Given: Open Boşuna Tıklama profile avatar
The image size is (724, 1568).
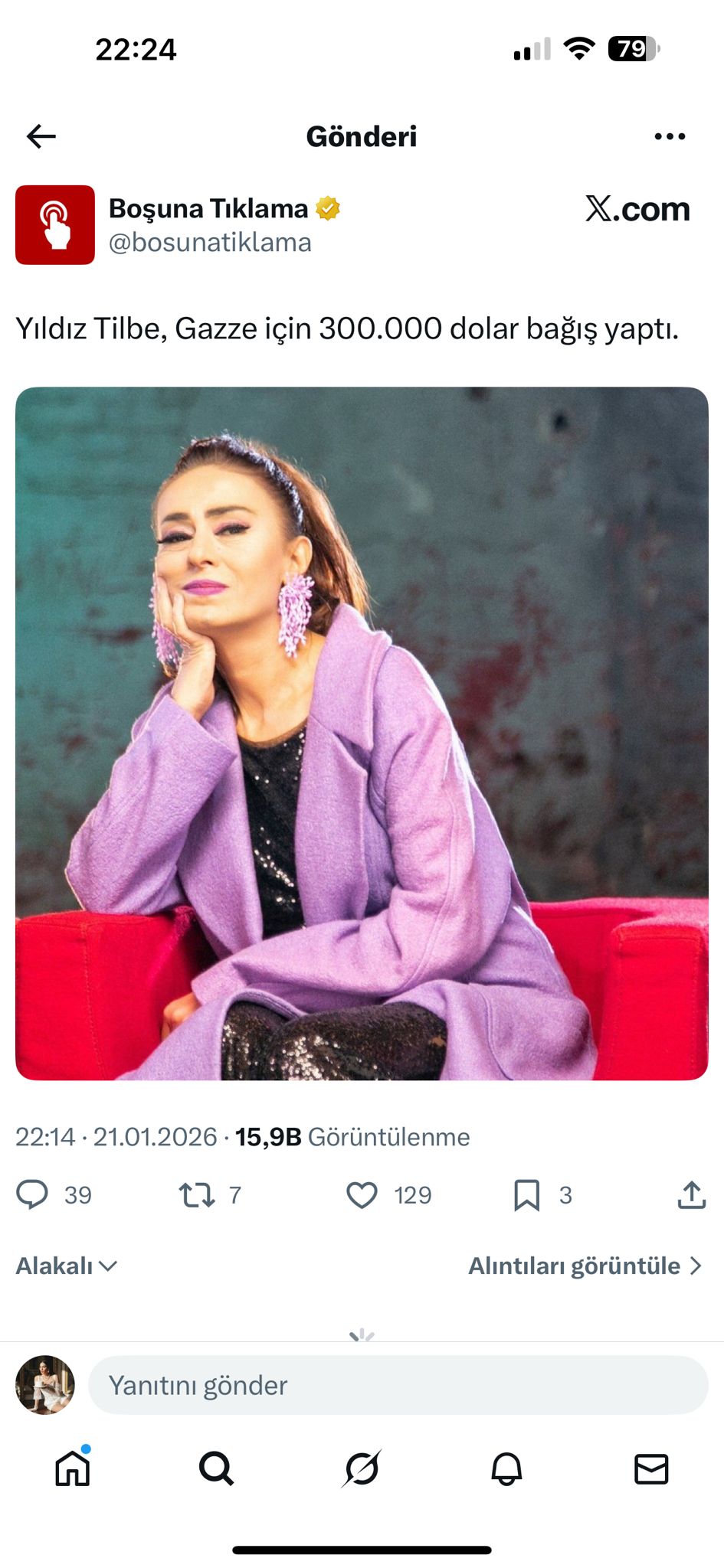Looking at the screenshot, I should point(55,225).
